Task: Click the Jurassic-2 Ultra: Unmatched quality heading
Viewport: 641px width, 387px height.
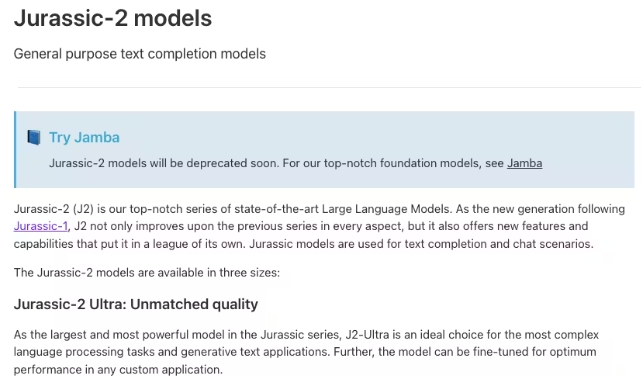Action: pyautogui.click(x=136, y=304)
